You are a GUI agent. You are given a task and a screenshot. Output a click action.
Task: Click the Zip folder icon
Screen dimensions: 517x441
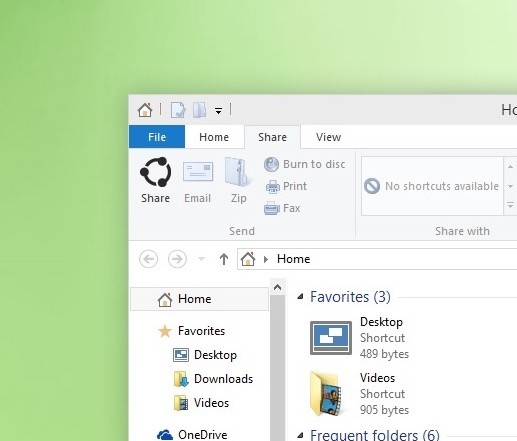tap(237, 172)
